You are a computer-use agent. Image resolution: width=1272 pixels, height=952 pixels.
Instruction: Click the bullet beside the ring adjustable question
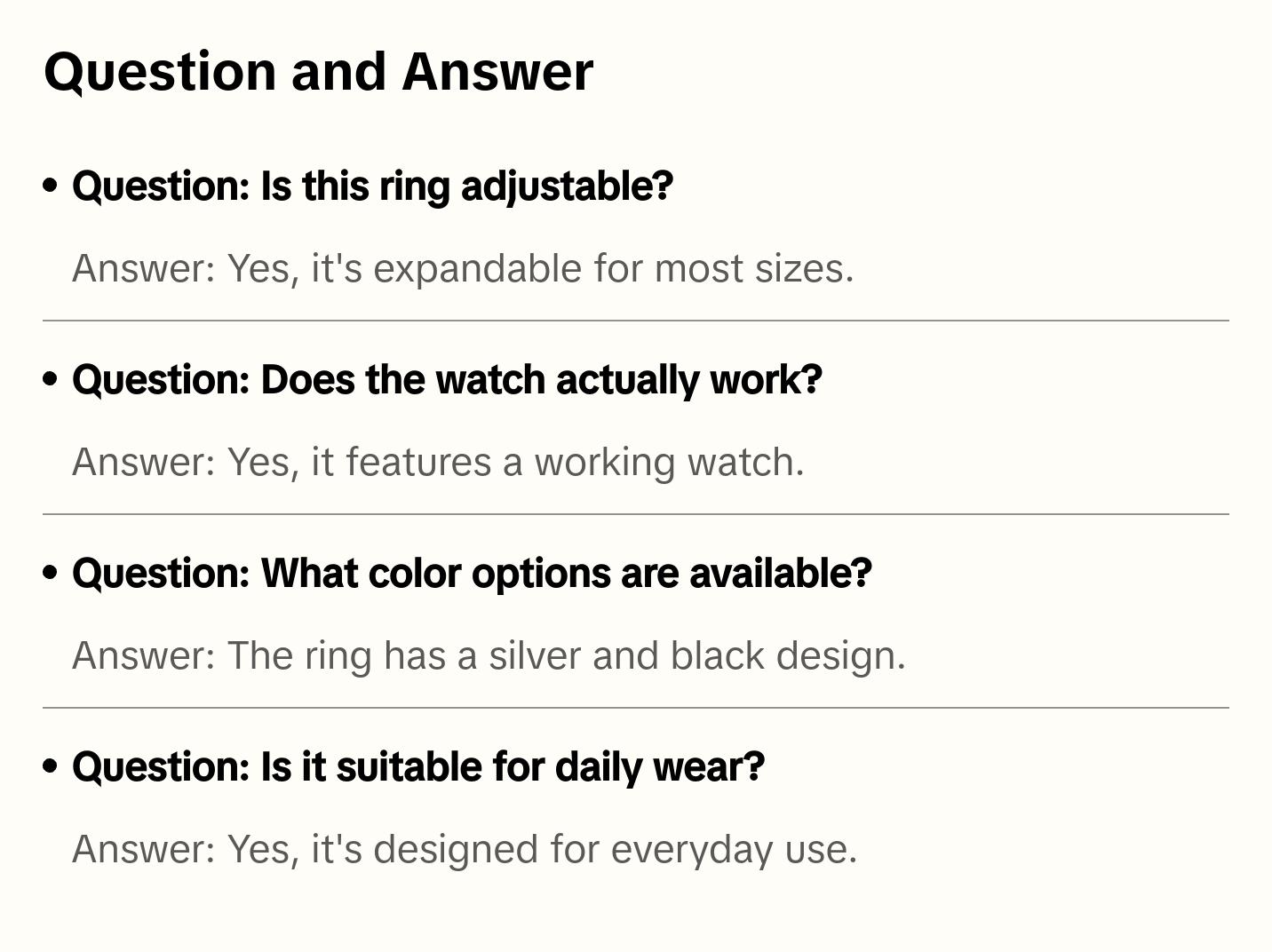51,186
